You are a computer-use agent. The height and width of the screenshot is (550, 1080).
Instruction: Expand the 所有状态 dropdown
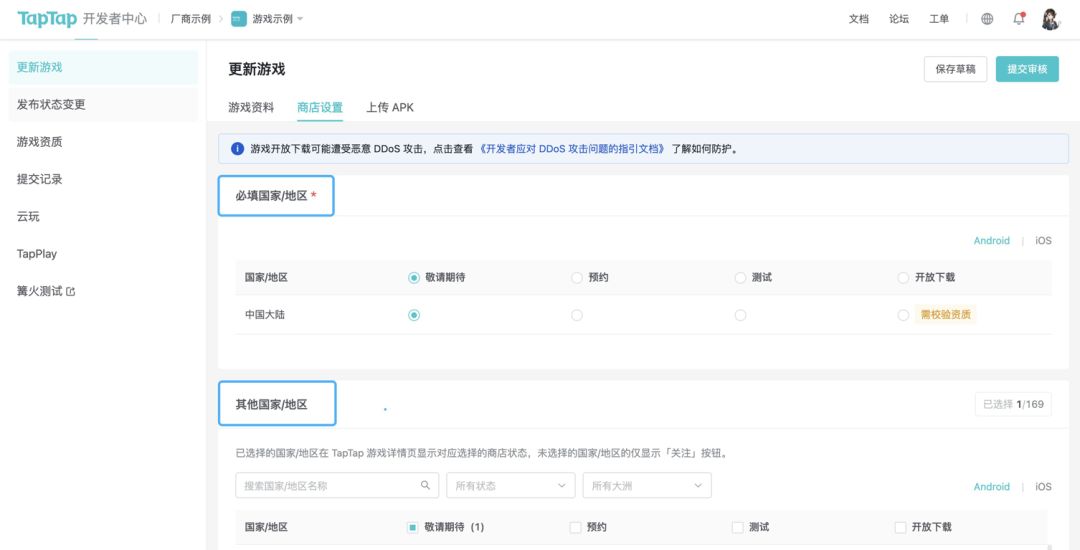tap(510, 486)
